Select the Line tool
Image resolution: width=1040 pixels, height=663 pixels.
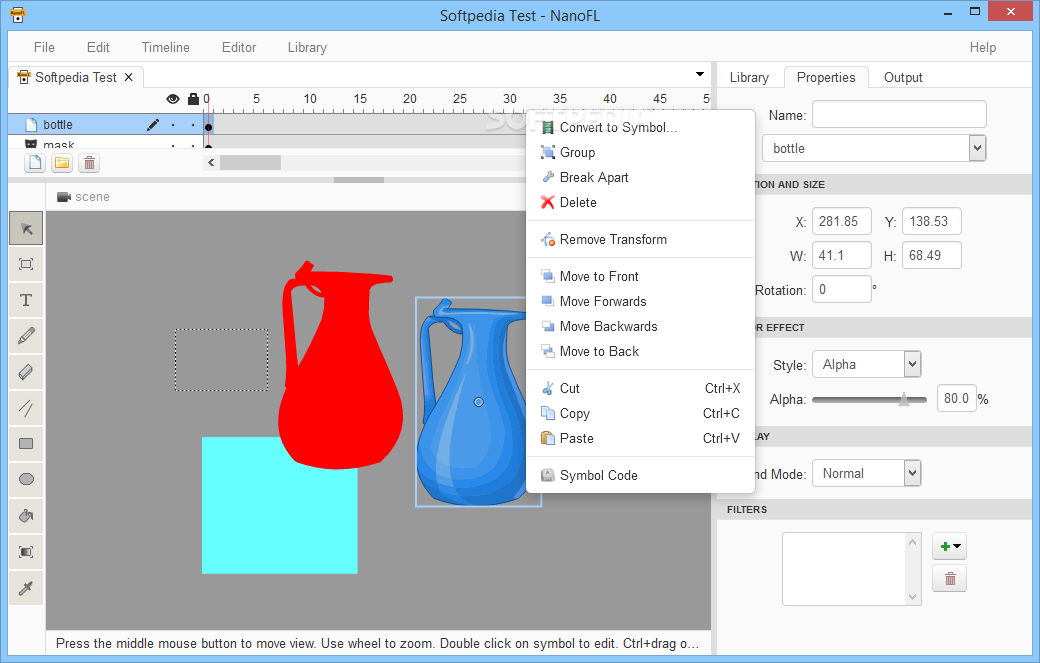click(x=26, y=408)
